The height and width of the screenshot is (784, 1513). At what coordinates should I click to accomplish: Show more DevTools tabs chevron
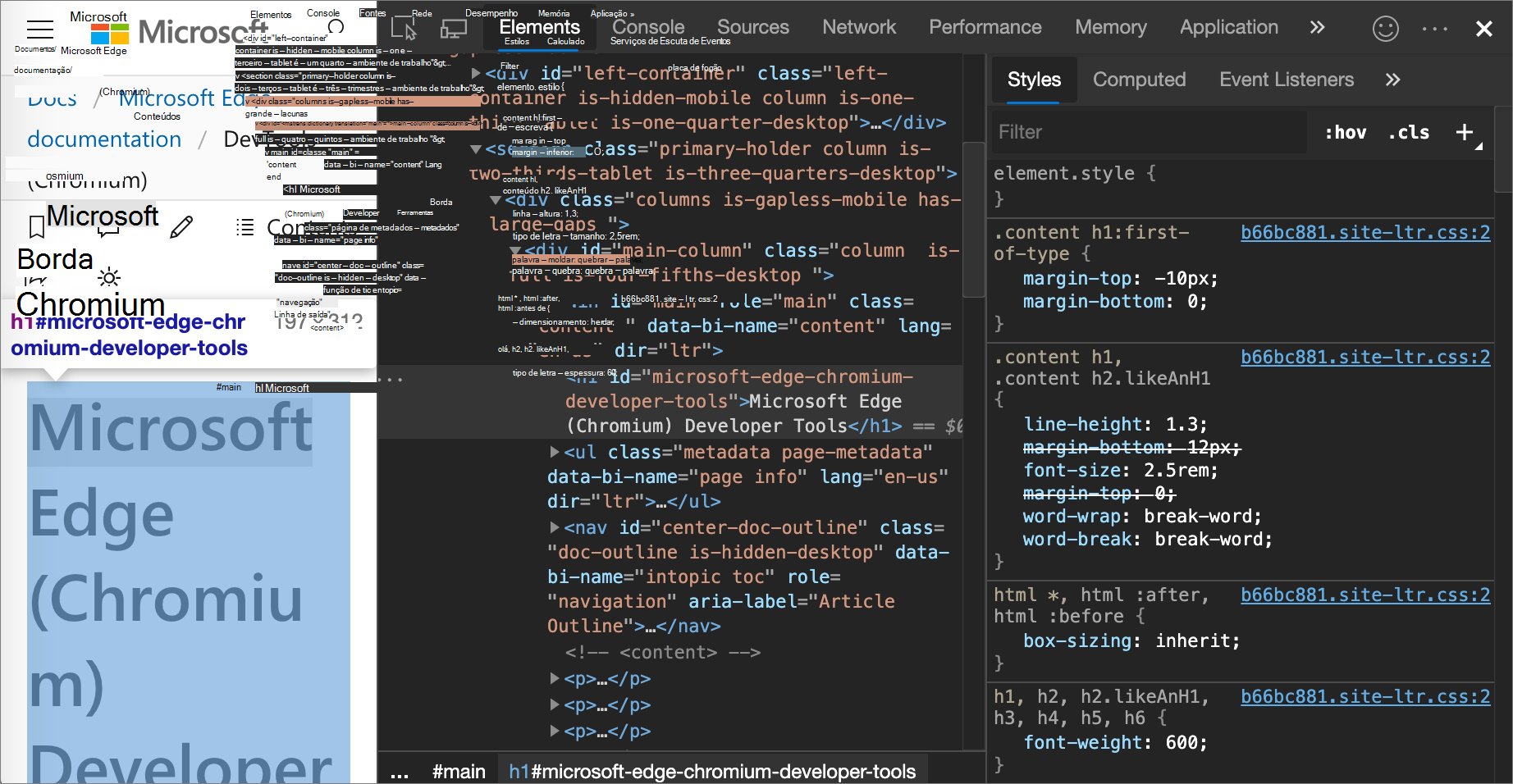coord(1317,27)
